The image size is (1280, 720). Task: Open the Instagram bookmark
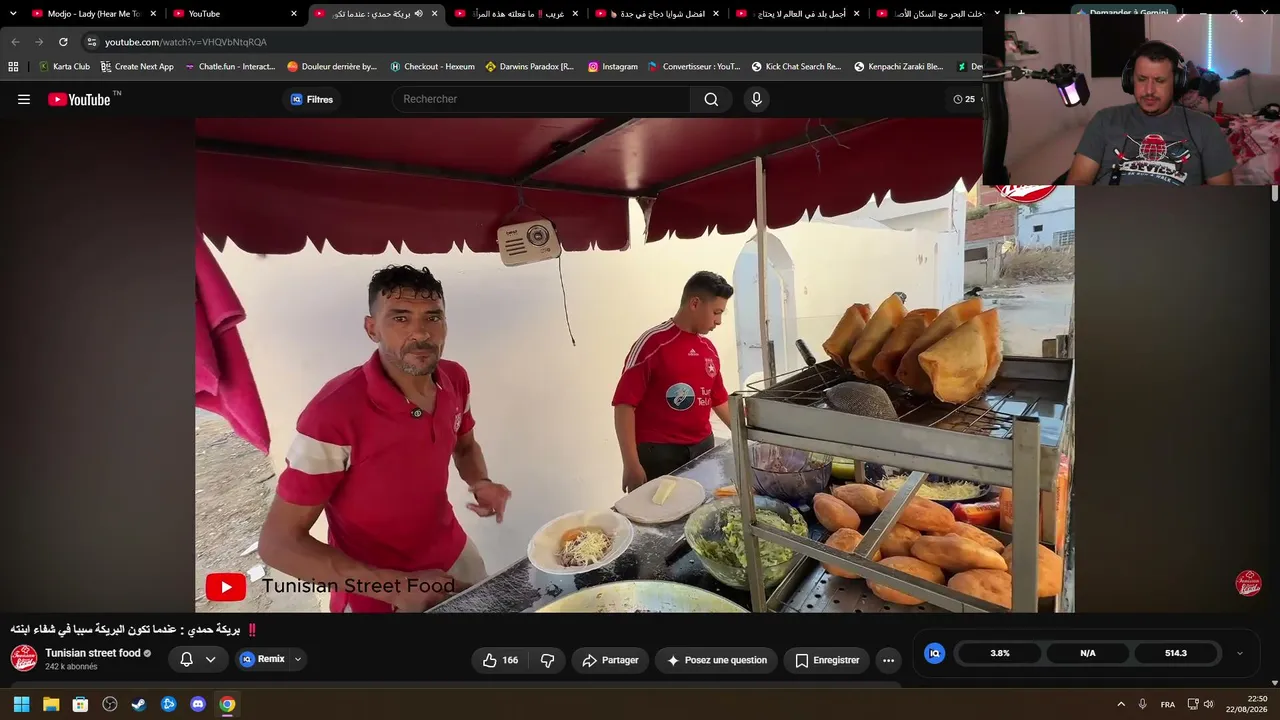[612, 67]
